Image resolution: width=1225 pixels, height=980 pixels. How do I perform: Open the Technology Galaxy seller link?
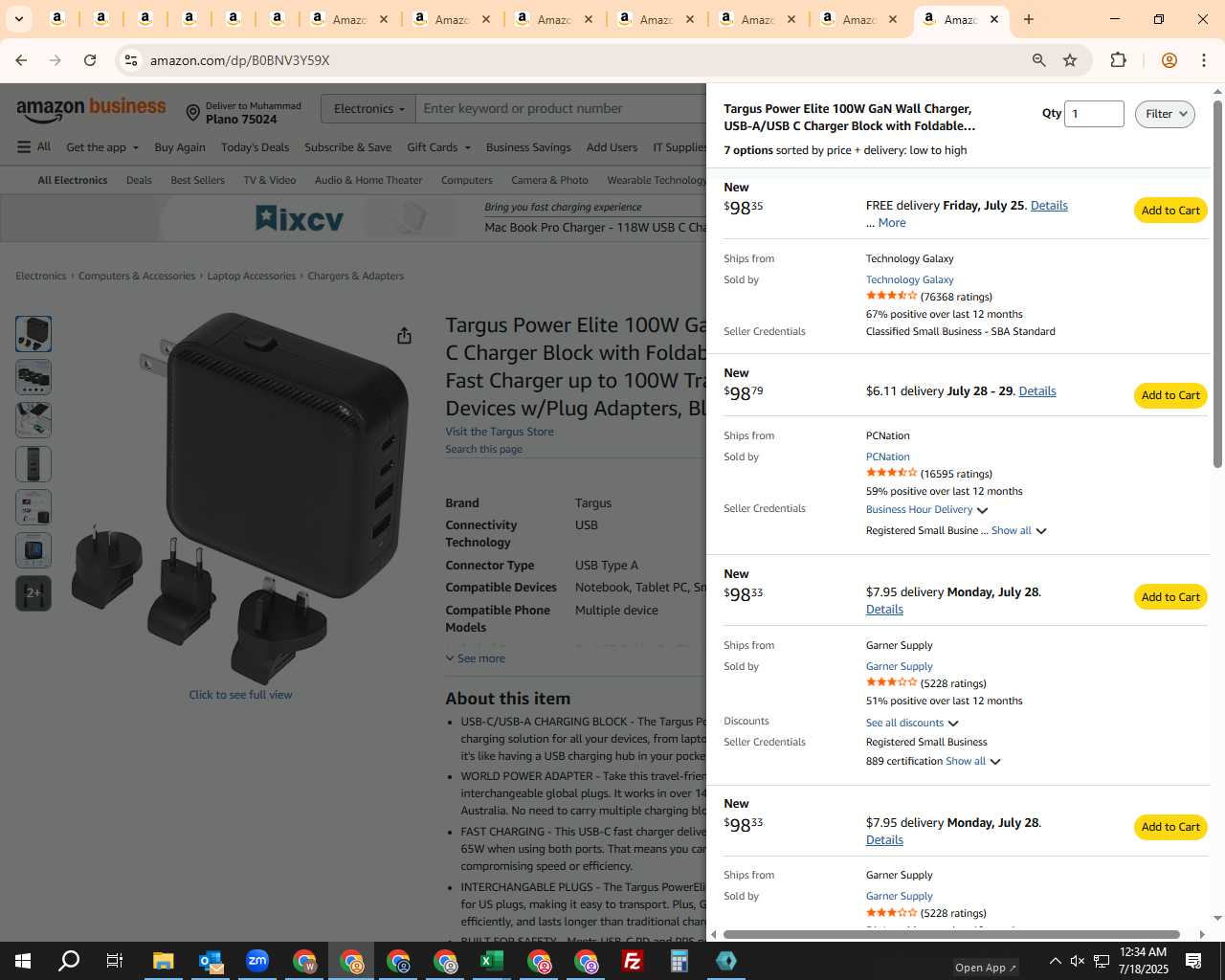[x=909, y=280]
